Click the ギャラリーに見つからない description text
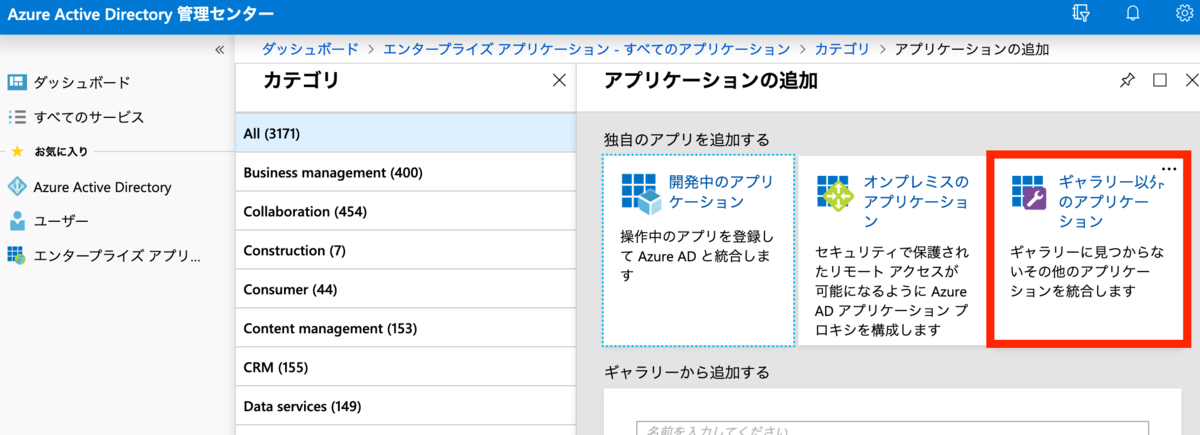 pyautogui.click(x=1089, y=271)
